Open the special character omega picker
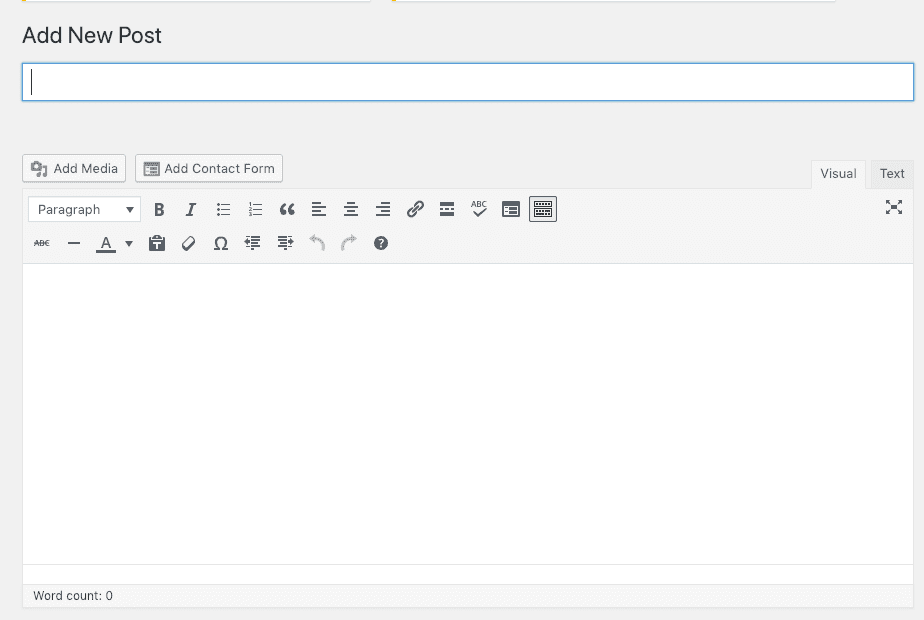924x620 pixels. point(221,243)
